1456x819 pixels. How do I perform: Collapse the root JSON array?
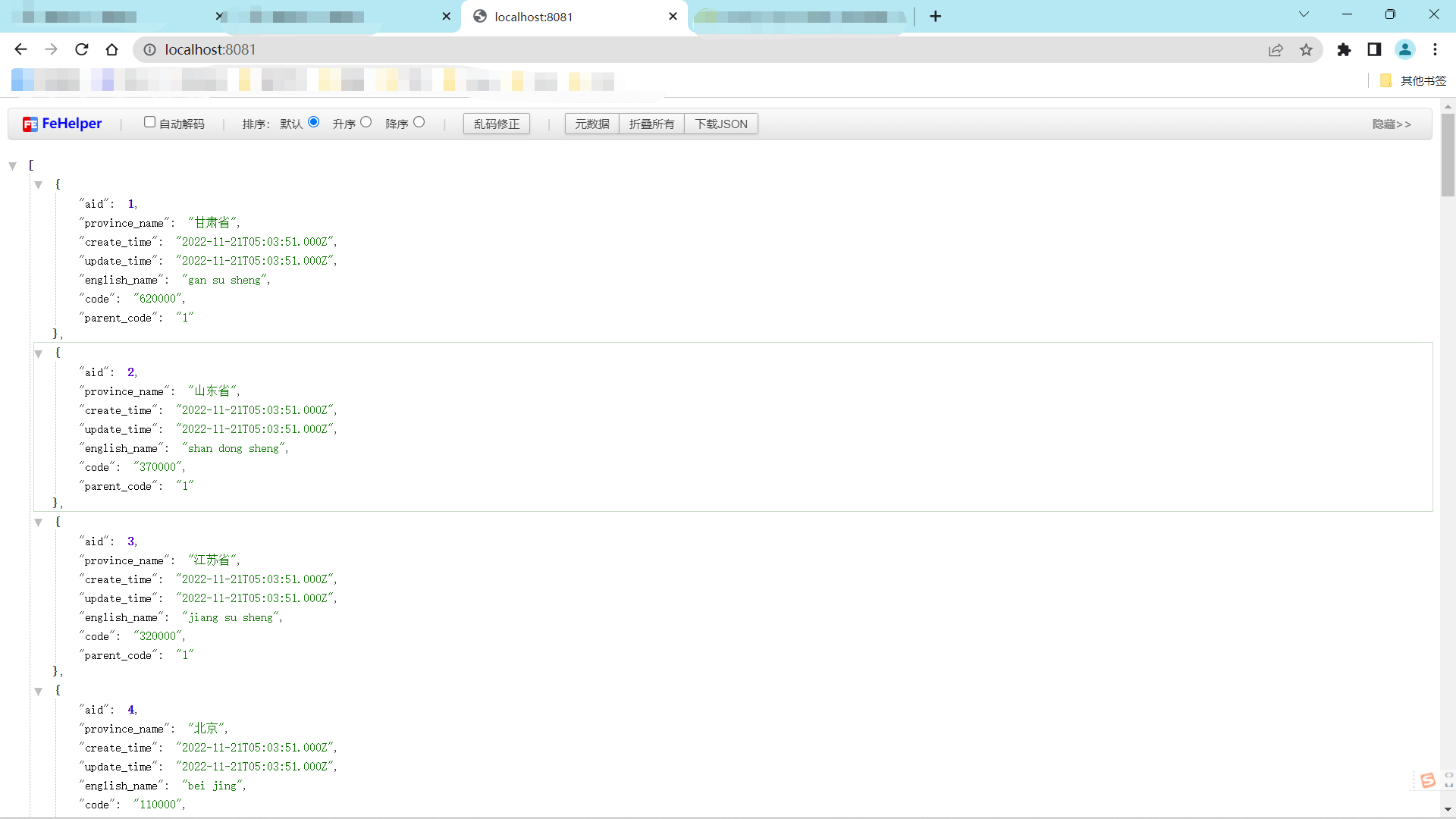coord(13,165)
